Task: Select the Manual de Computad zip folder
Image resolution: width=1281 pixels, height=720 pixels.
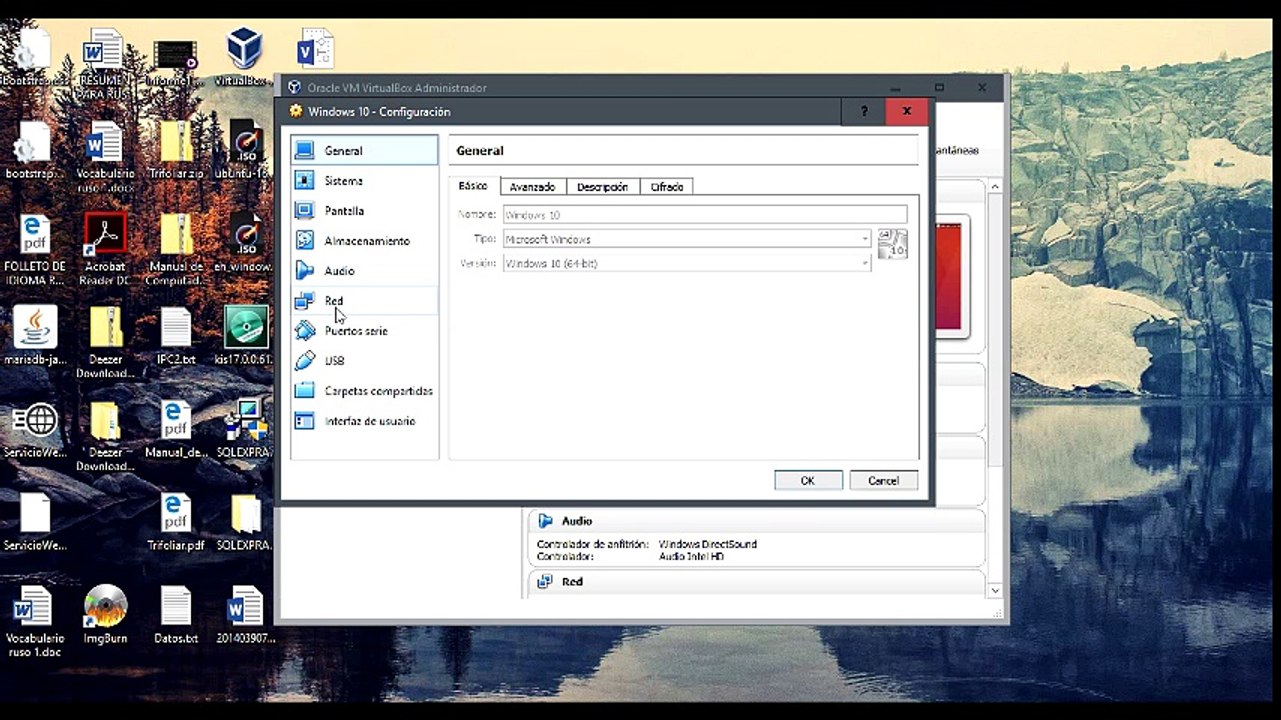Action: [176, 249]
